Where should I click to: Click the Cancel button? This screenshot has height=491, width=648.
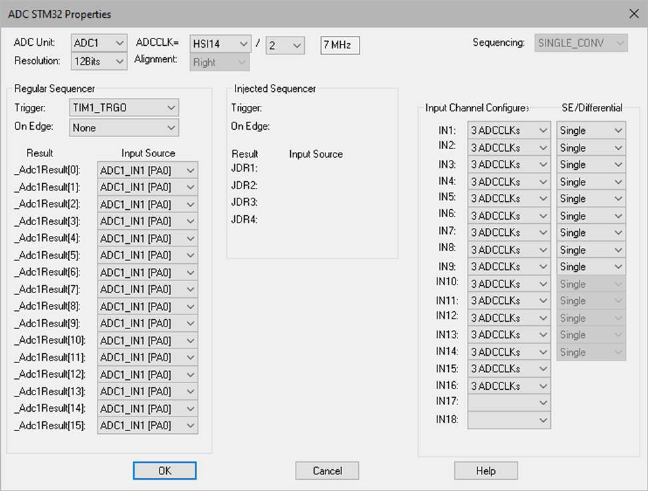point(327,471)
